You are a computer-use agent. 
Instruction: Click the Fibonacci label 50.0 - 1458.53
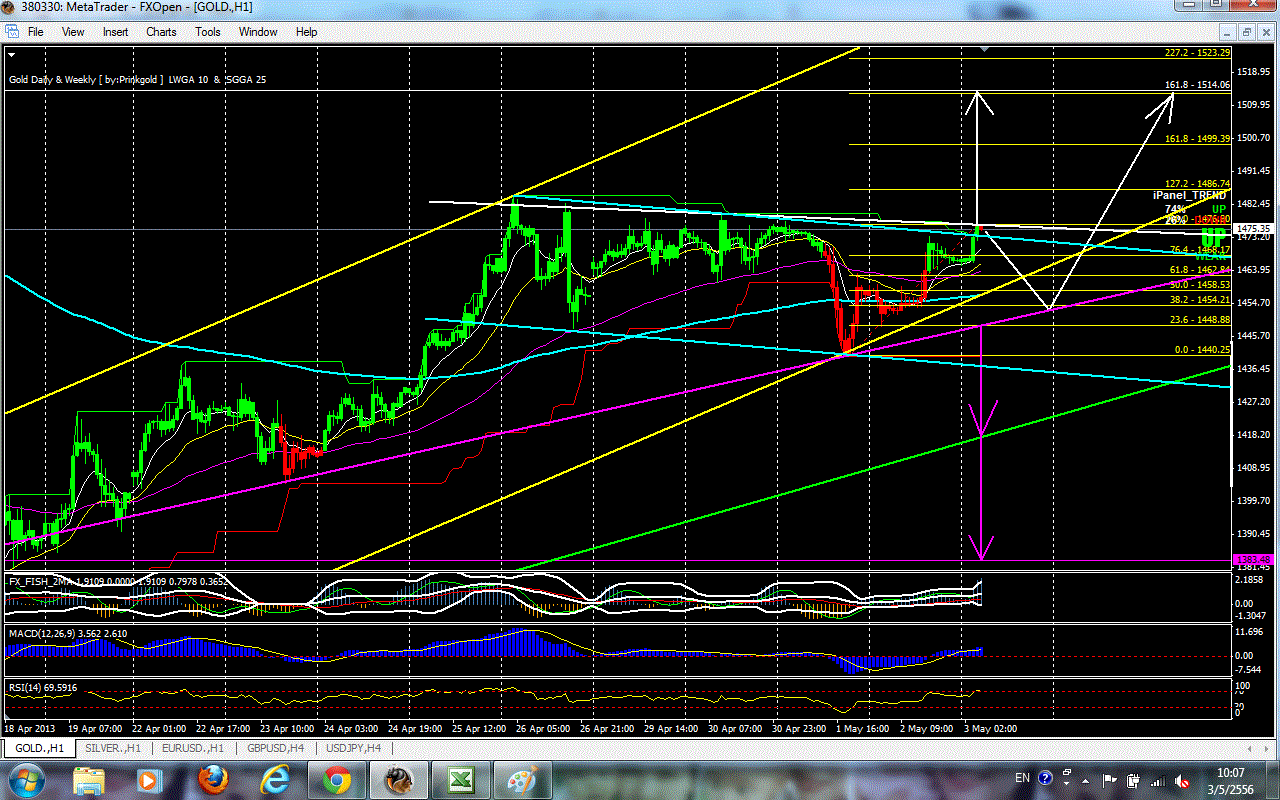point(1196,285)
